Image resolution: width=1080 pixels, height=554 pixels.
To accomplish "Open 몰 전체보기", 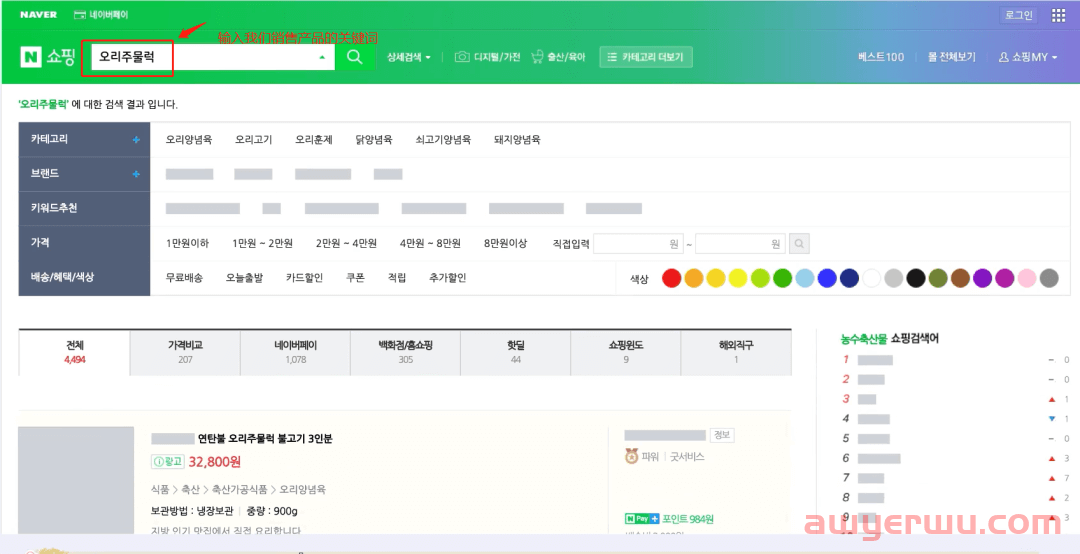I will pyautogui.click(x=952, y=57).
